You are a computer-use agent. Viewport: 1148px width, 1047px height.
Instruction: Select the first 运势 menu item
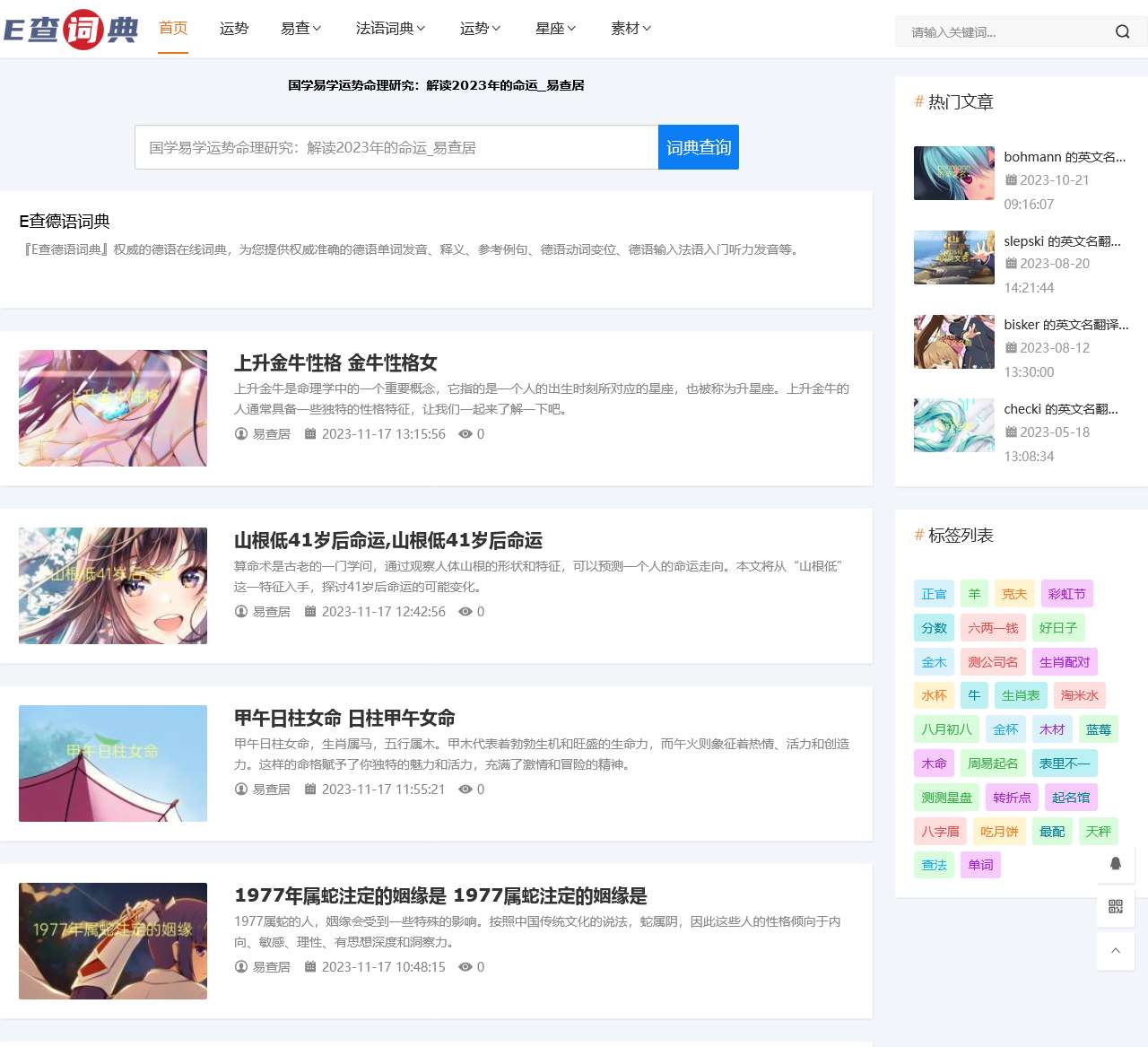[234, 29]
